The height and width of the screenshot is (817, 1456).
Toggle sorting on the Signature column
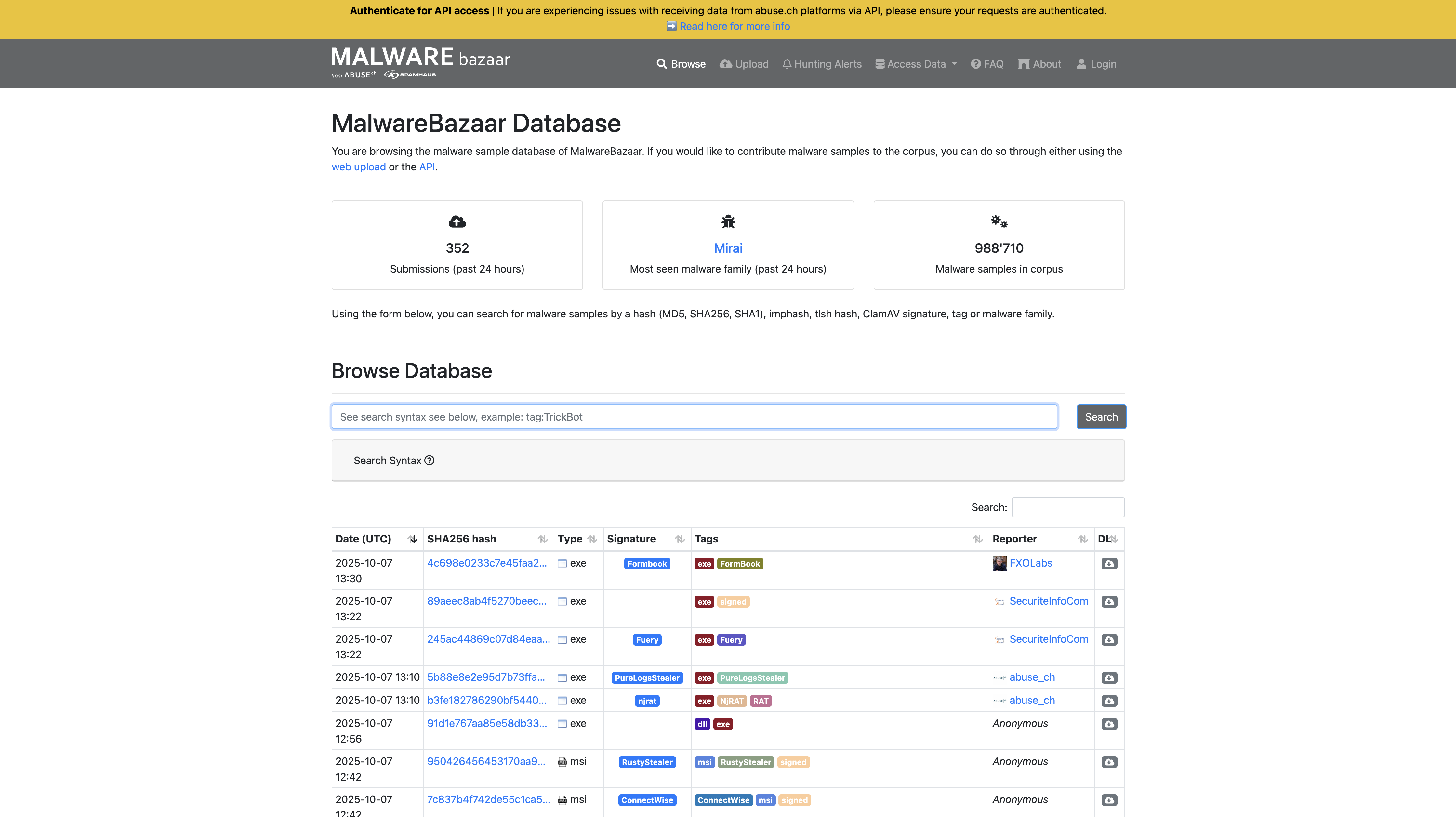[680, 539]
